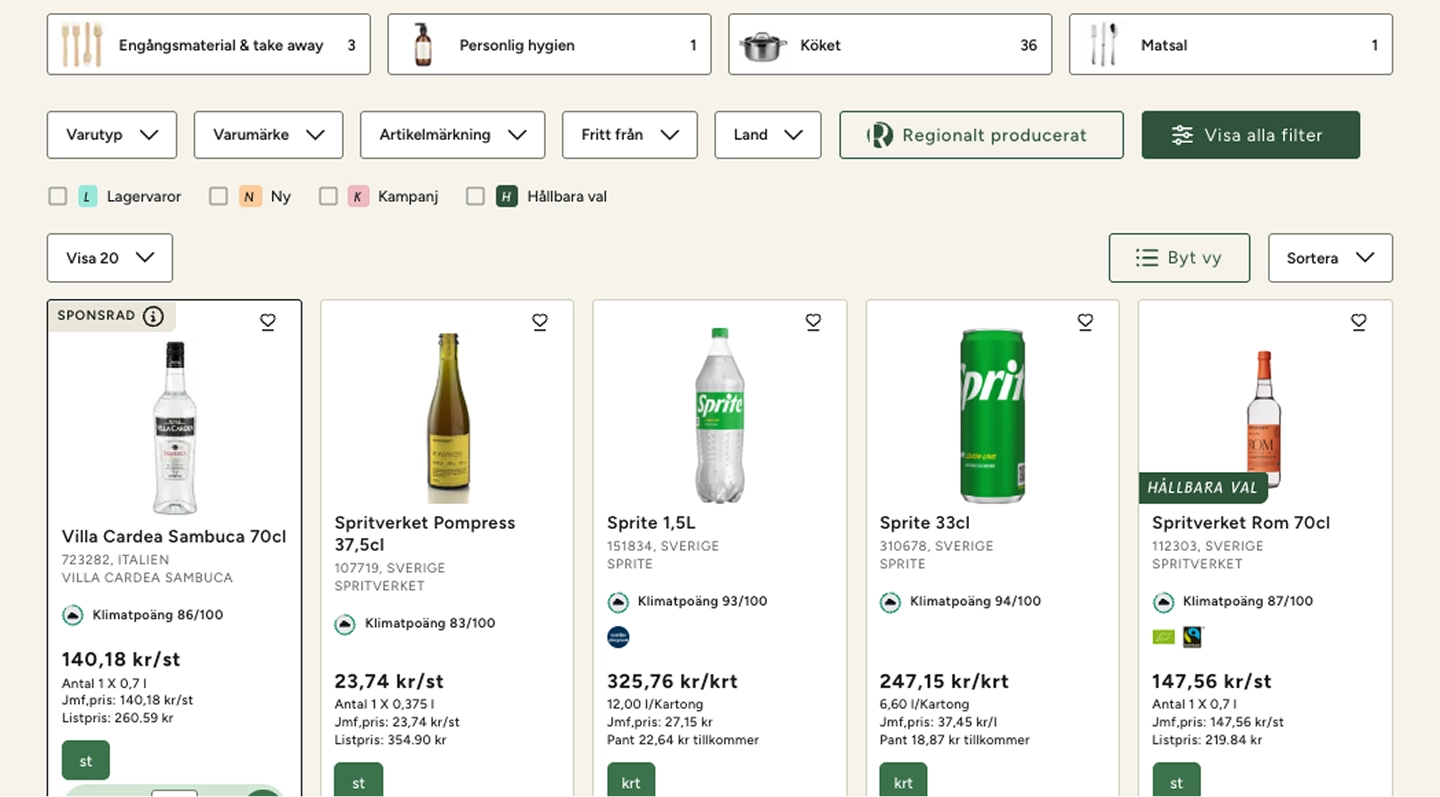Open the Köket category

[890, 45]
